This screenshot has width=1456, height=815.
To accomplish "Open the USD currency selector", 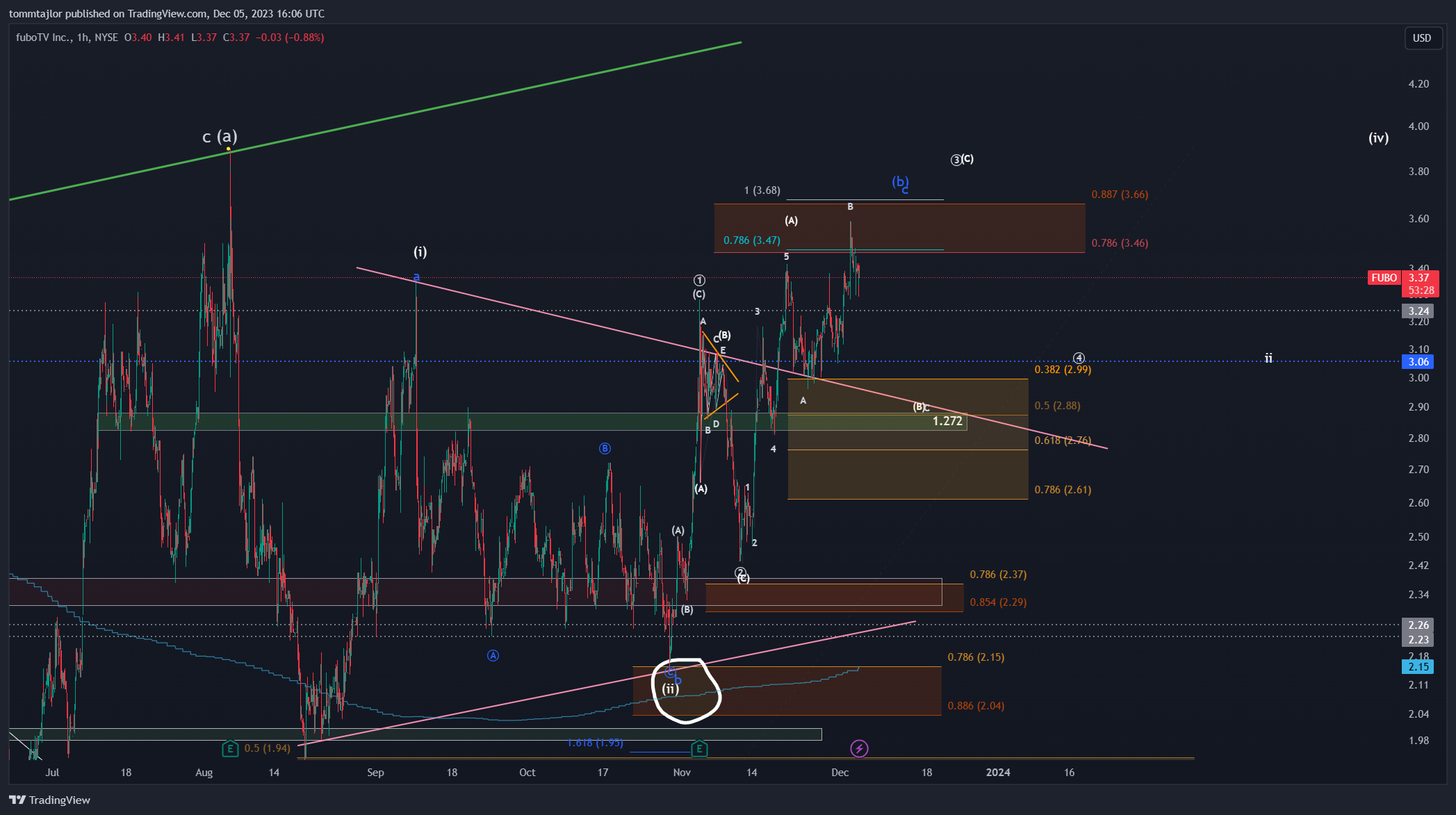I will pos(1422,38).
